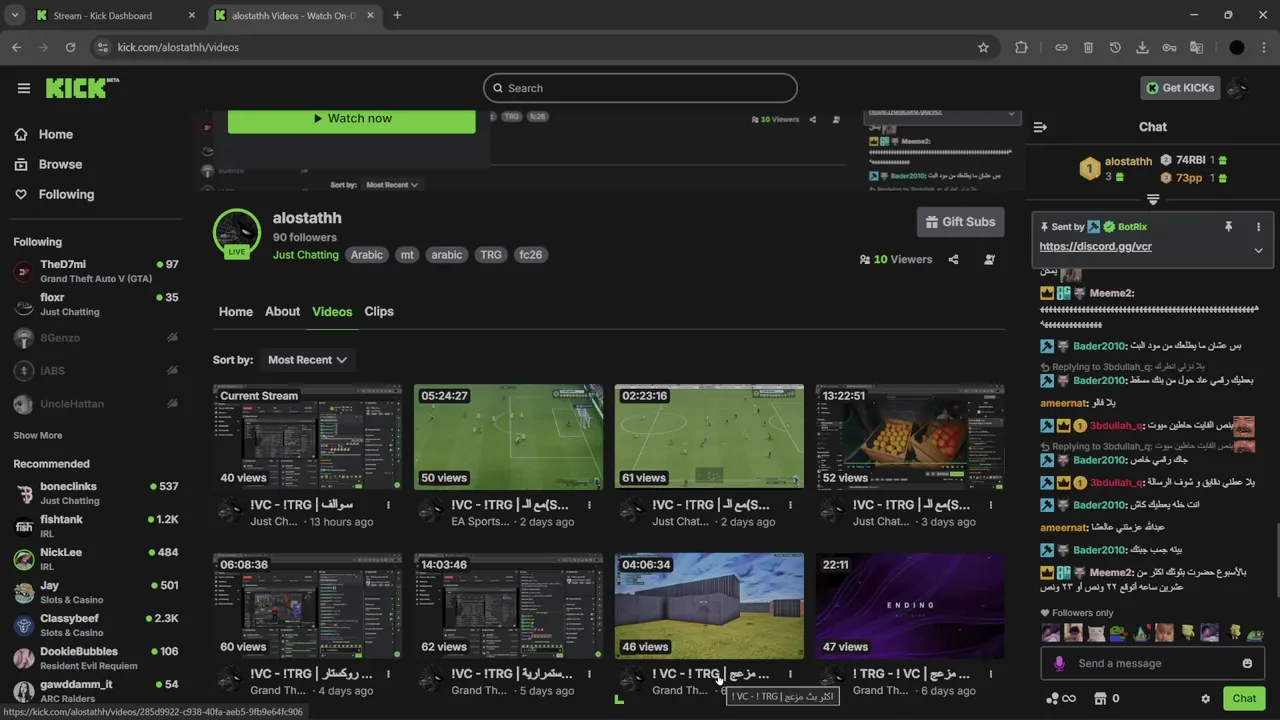Image resolution: width=1280 pixels, height=720 pixels.
Task: Open options for the 3 days ago video
Action: pyautogui.click(x=990, y=505)
